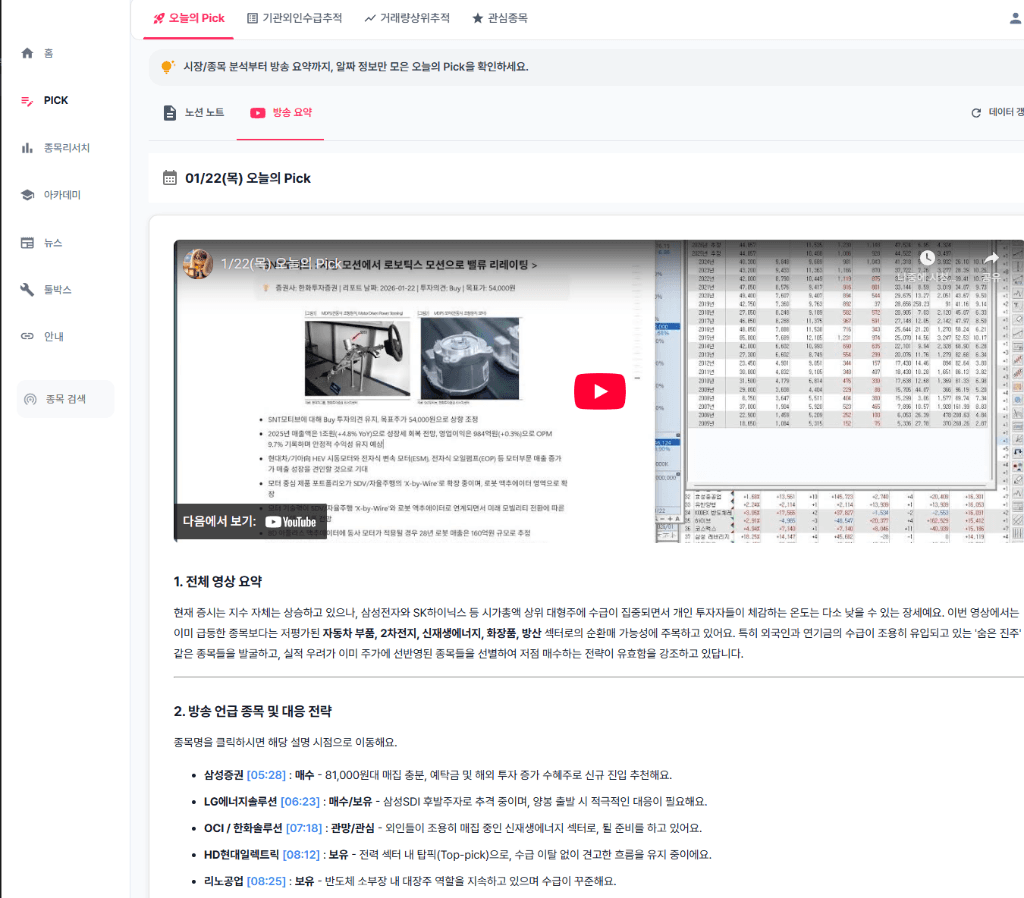
Task: Click heading 1. 전체 영상 요약
Action: [217, 581]
